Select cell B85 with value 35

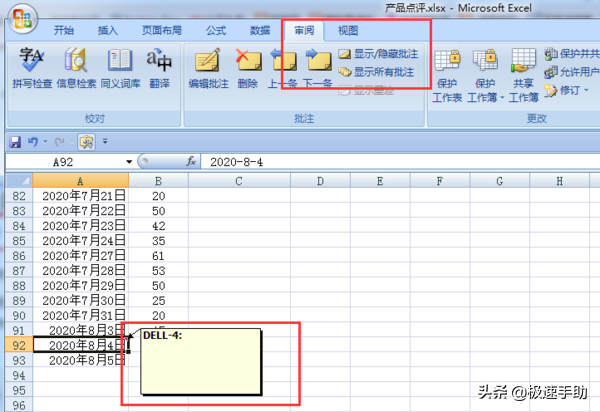[158, 241]
